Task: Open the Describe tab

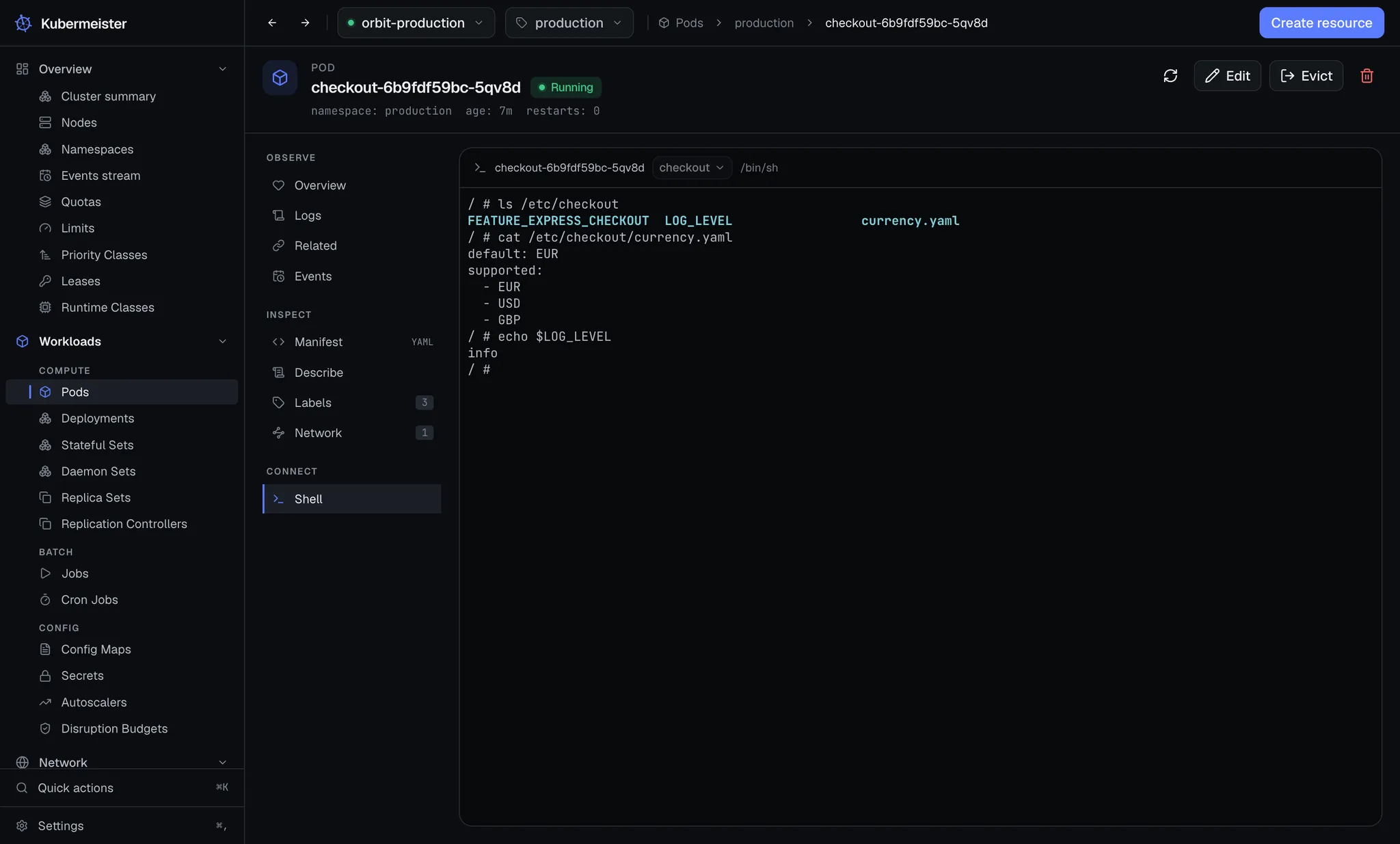Action: 351,373
